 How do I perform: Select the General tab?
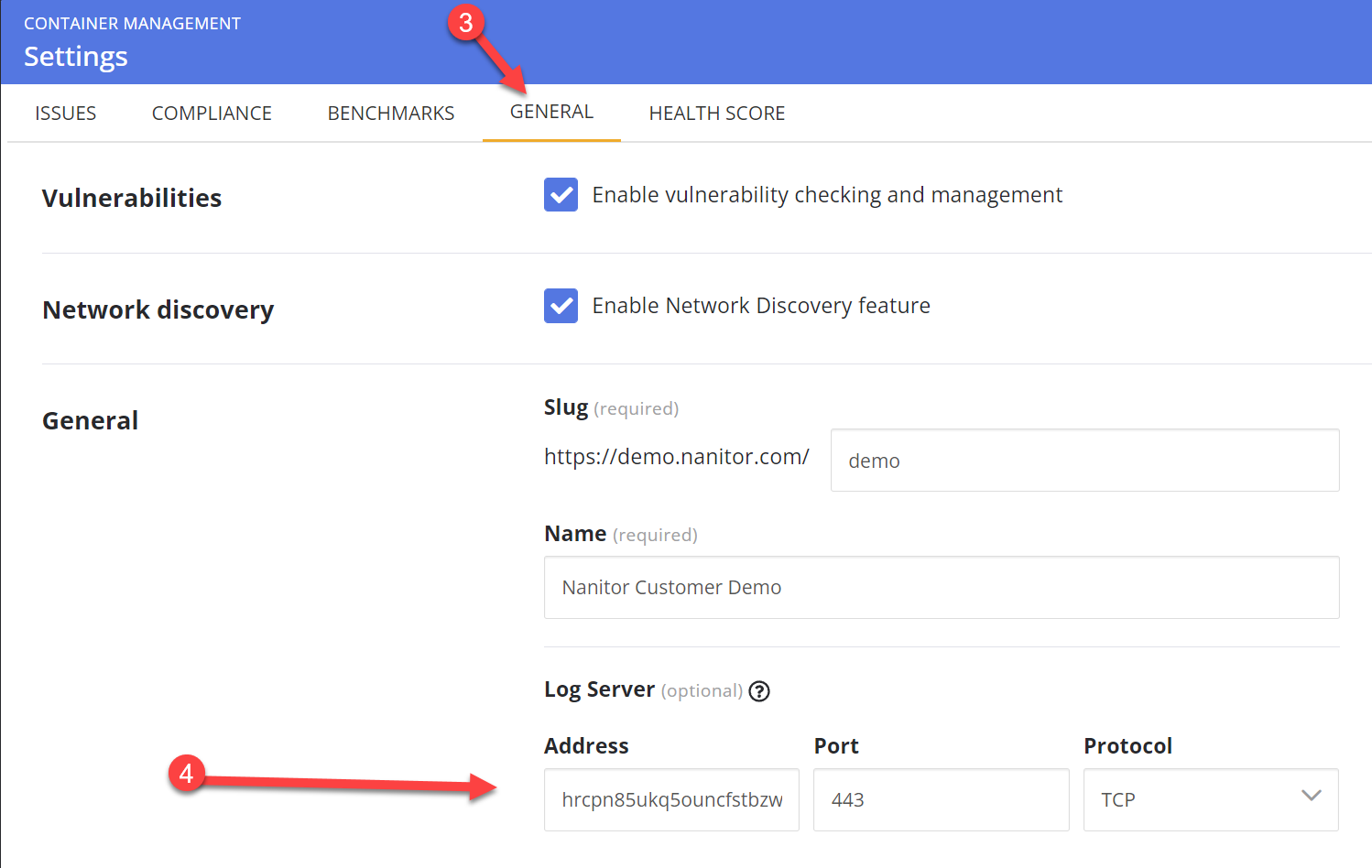pos(551,112)
